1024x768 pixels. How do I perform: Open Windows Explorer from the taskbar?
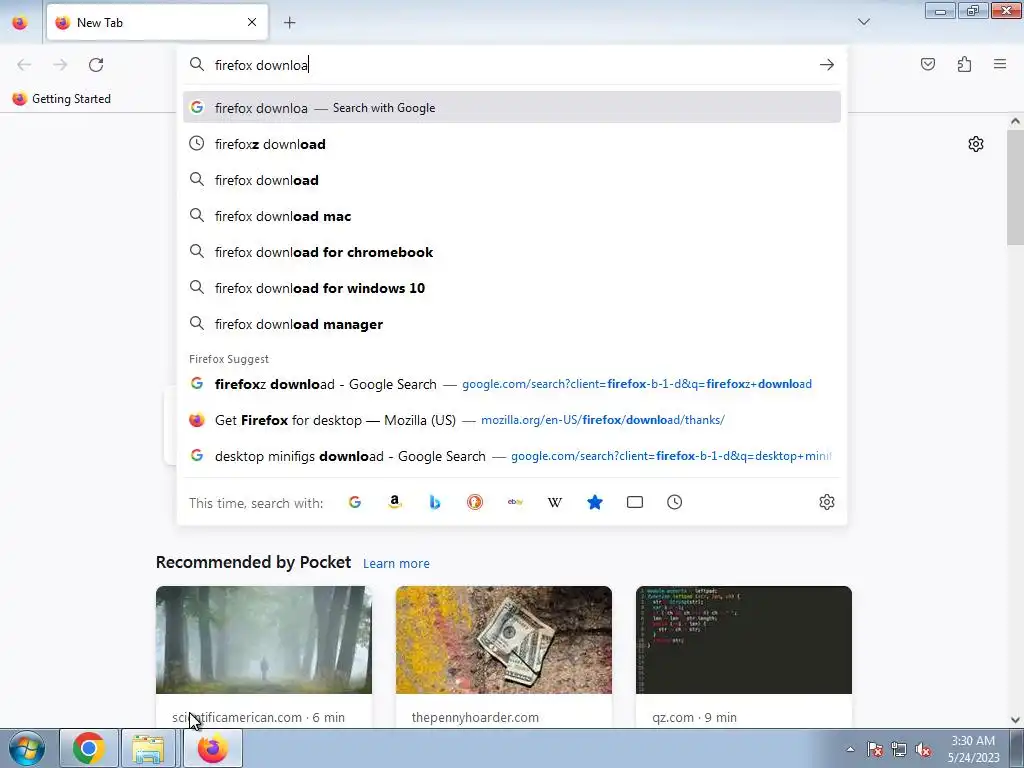tap(148, 748)
